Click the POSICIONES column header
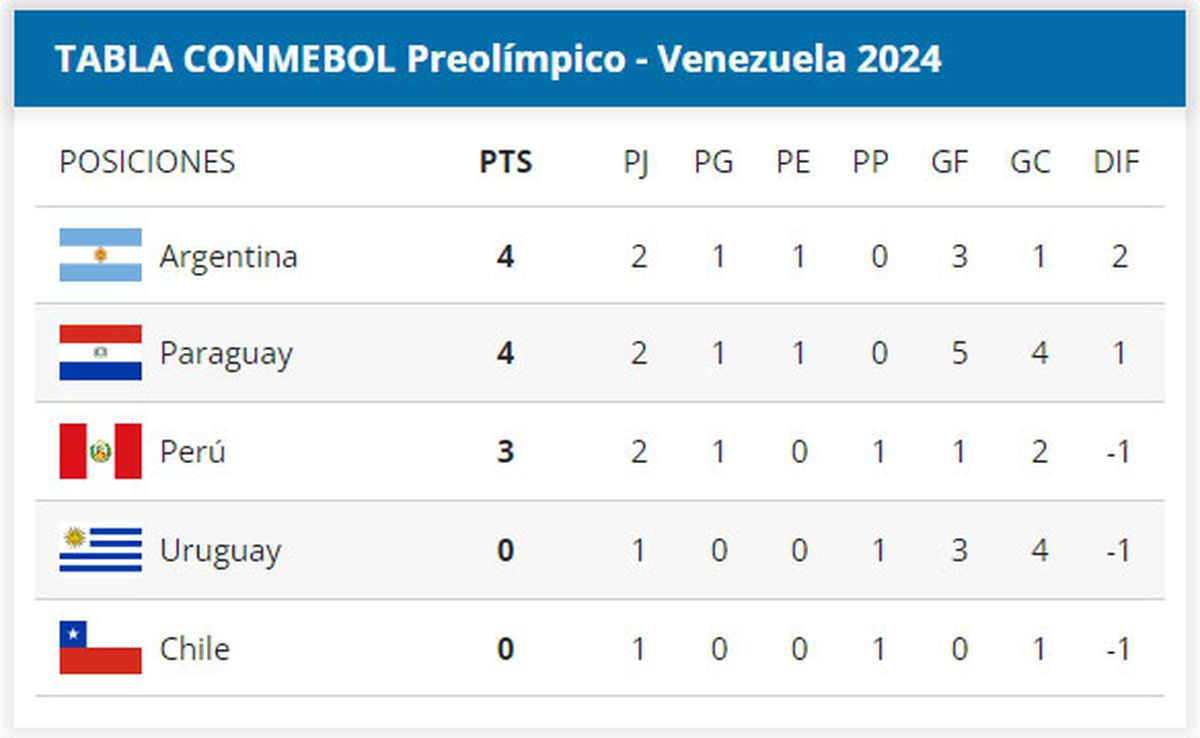This screenshot has width=1200, height=738. pos(147,162)
